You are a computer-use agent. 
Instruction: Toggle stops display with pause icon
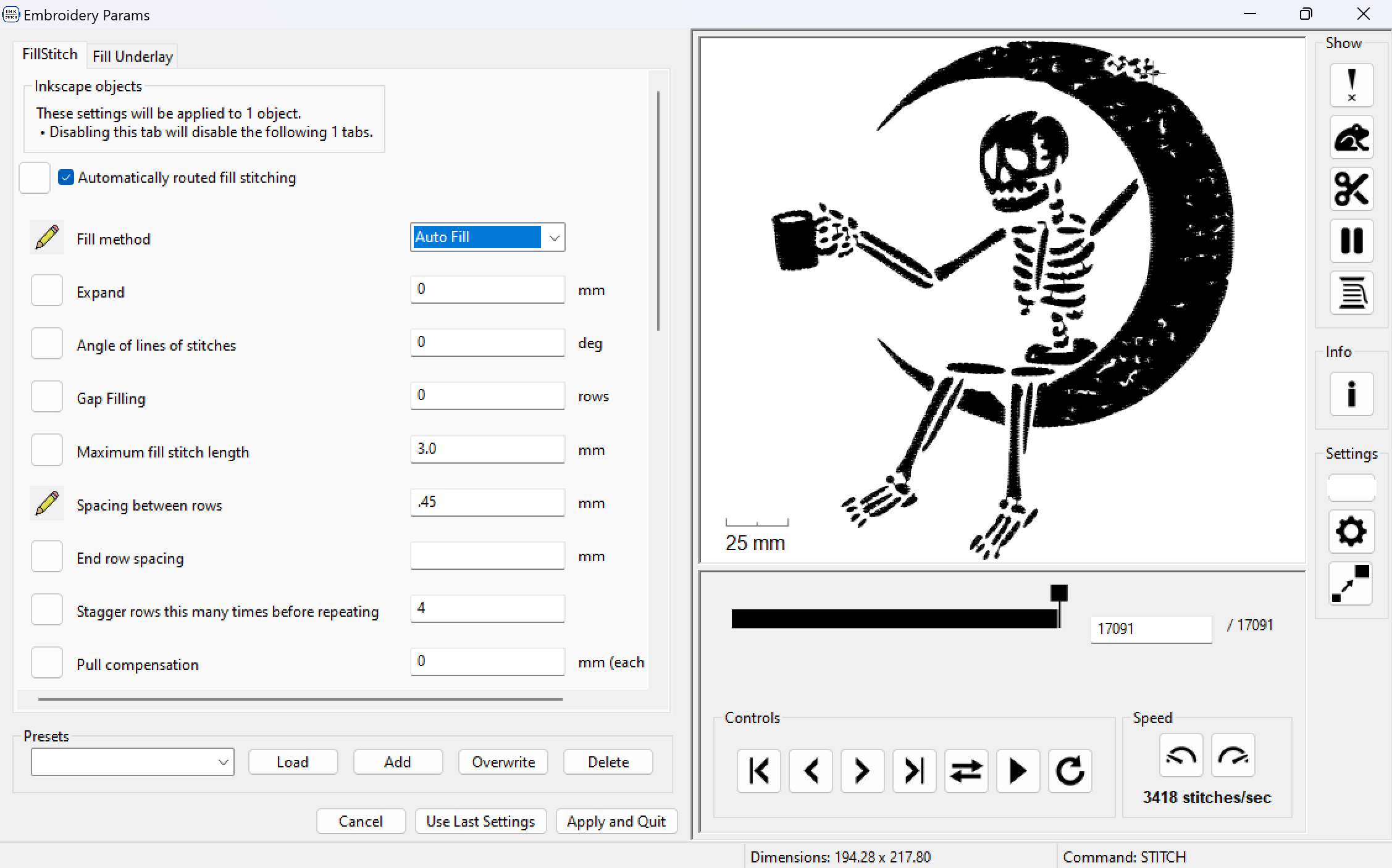(1351, 241)
